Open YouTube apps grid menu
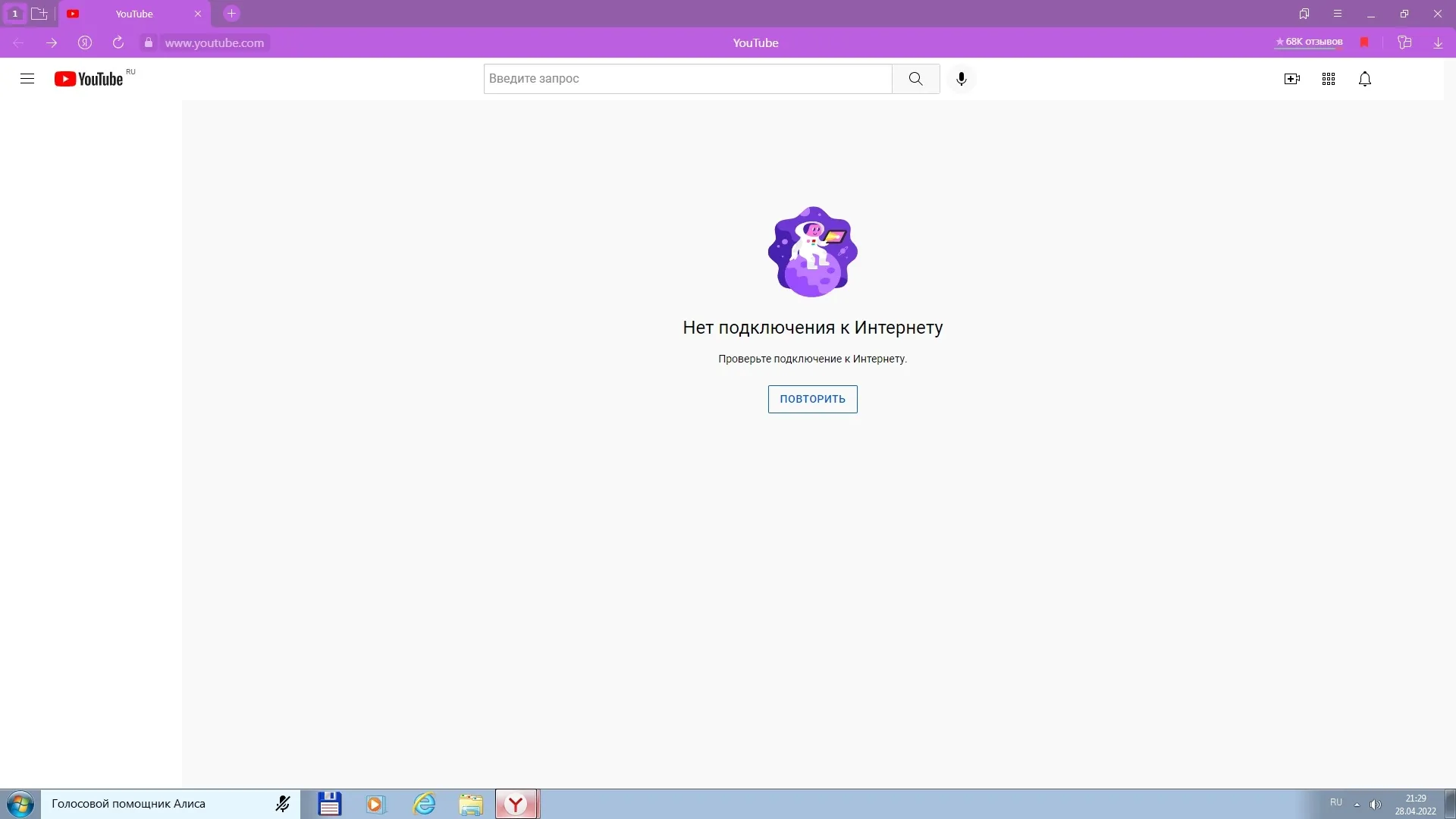The height and width of the screenshot is (819, 1456). (x=1329, y=79)
